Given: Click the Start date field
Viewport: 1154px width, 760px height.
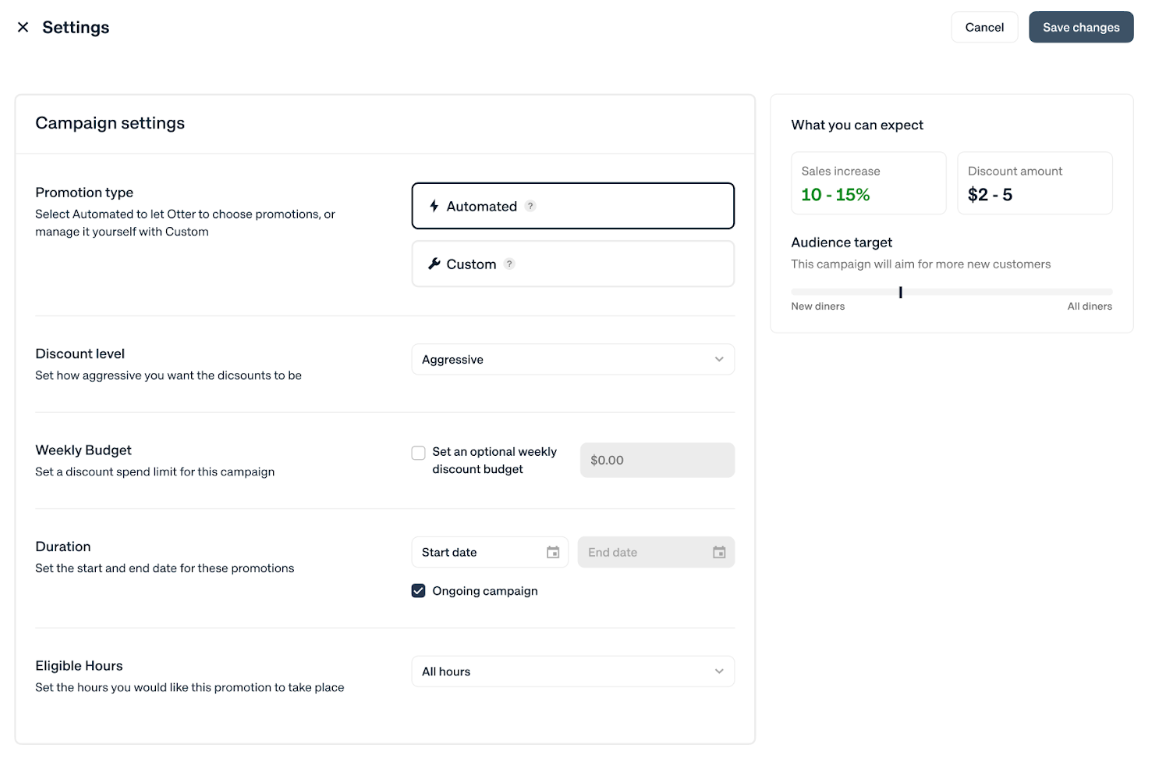Looking at the screenshot, I should (489, 553).
